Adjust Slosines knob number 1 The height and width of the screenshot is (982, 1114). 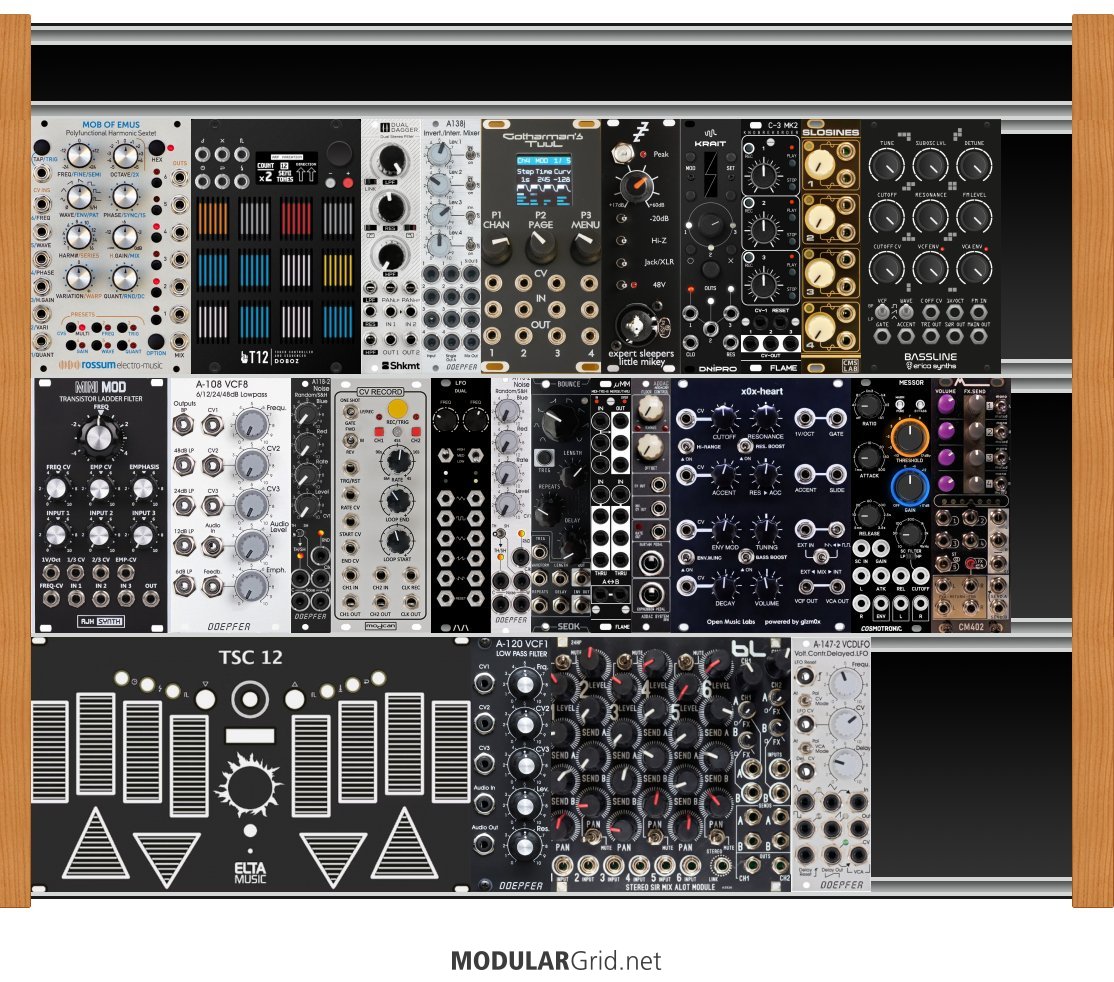tap(818, 163)
